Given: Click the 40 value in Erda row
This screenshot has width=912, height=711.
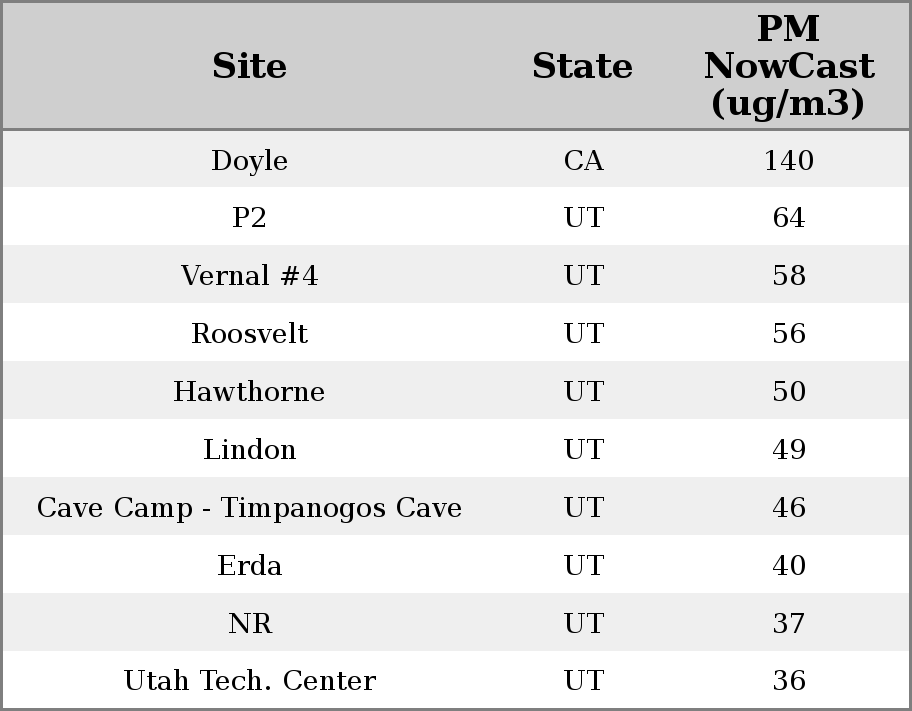Looking at the screenshot, I should pyautogui.click(x=788, y=566).
